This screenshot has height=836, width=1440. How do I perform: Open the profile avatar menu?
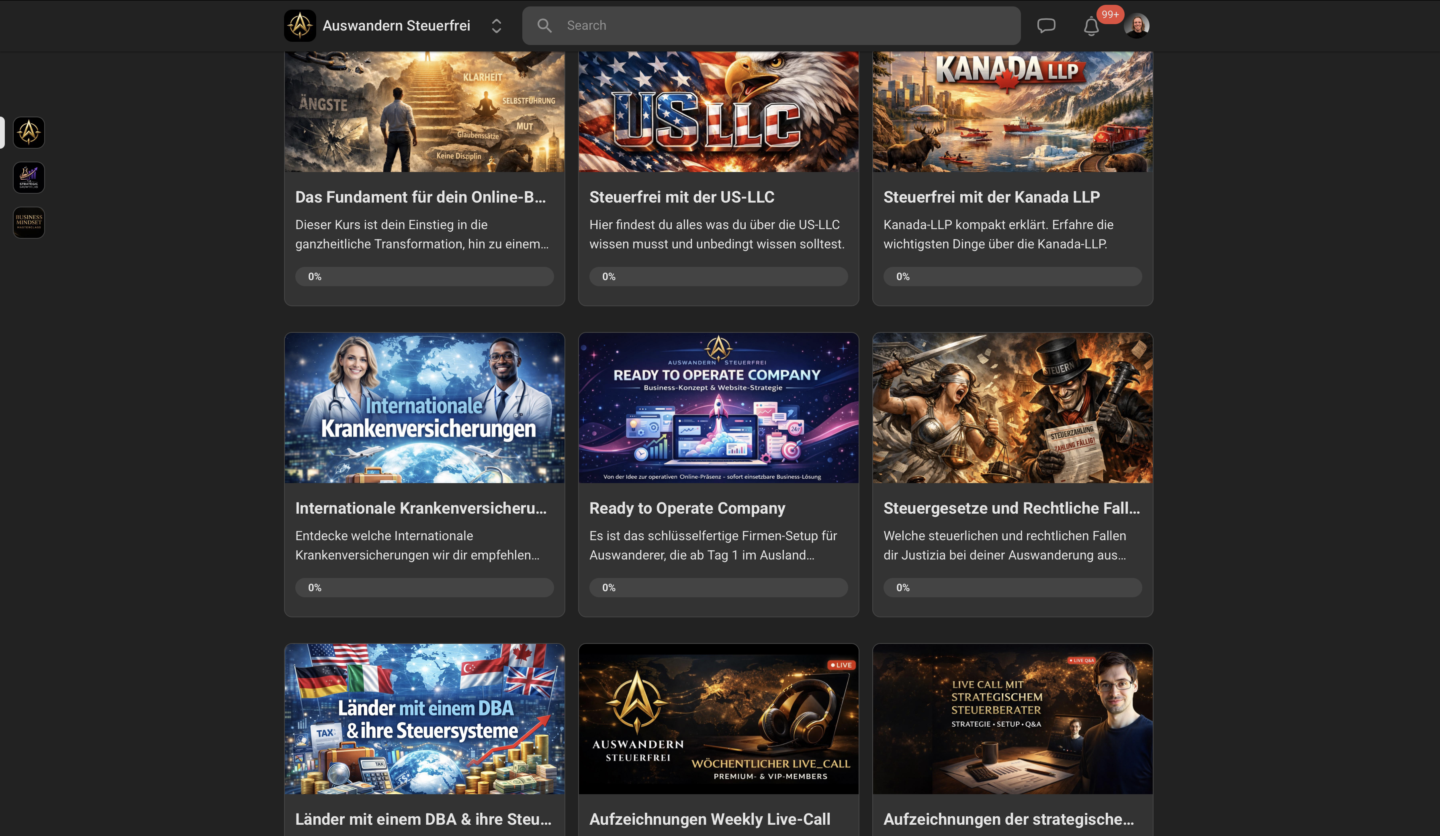click(1137, 26)
